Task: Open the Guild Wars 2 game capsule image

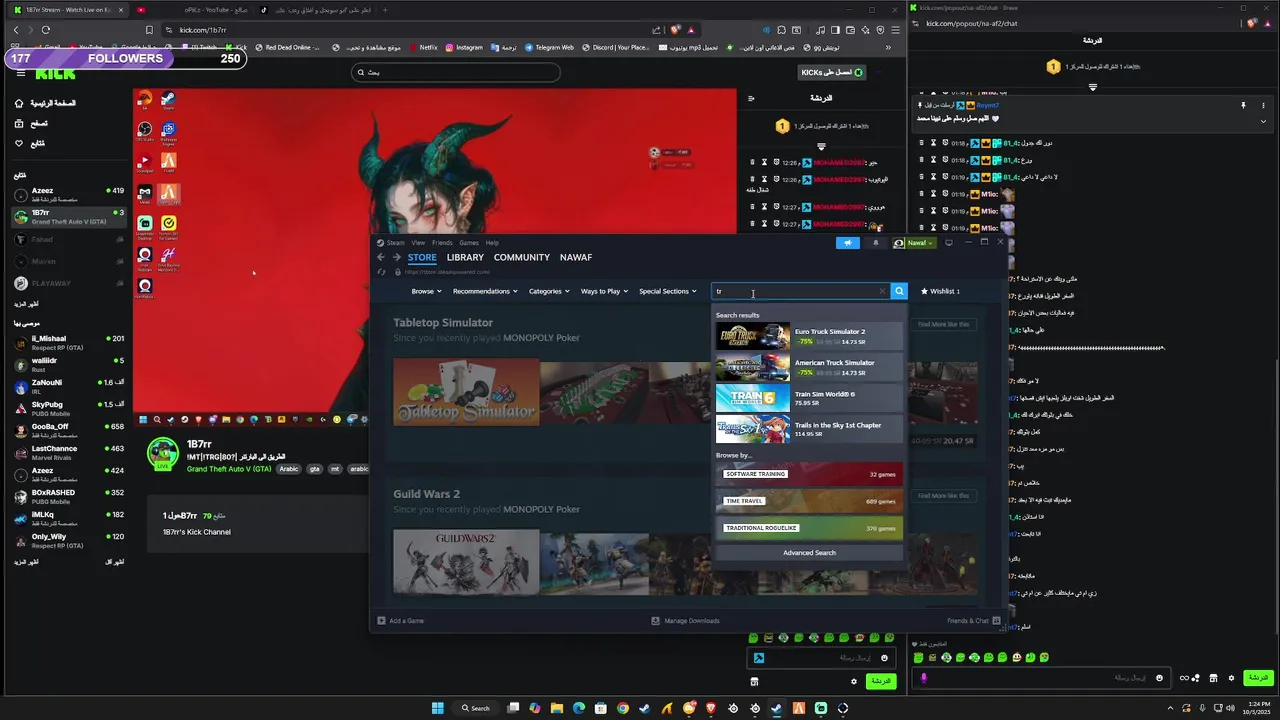Action: tap(466, 563)
